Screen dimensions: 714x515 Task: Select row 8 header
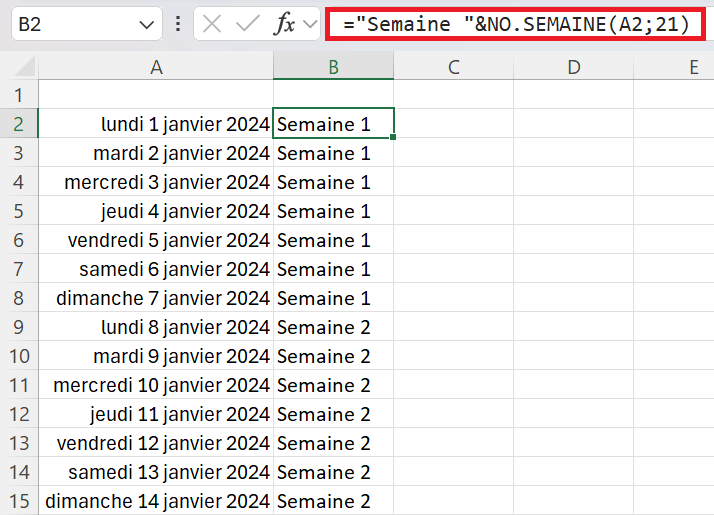tap(19, 298)
